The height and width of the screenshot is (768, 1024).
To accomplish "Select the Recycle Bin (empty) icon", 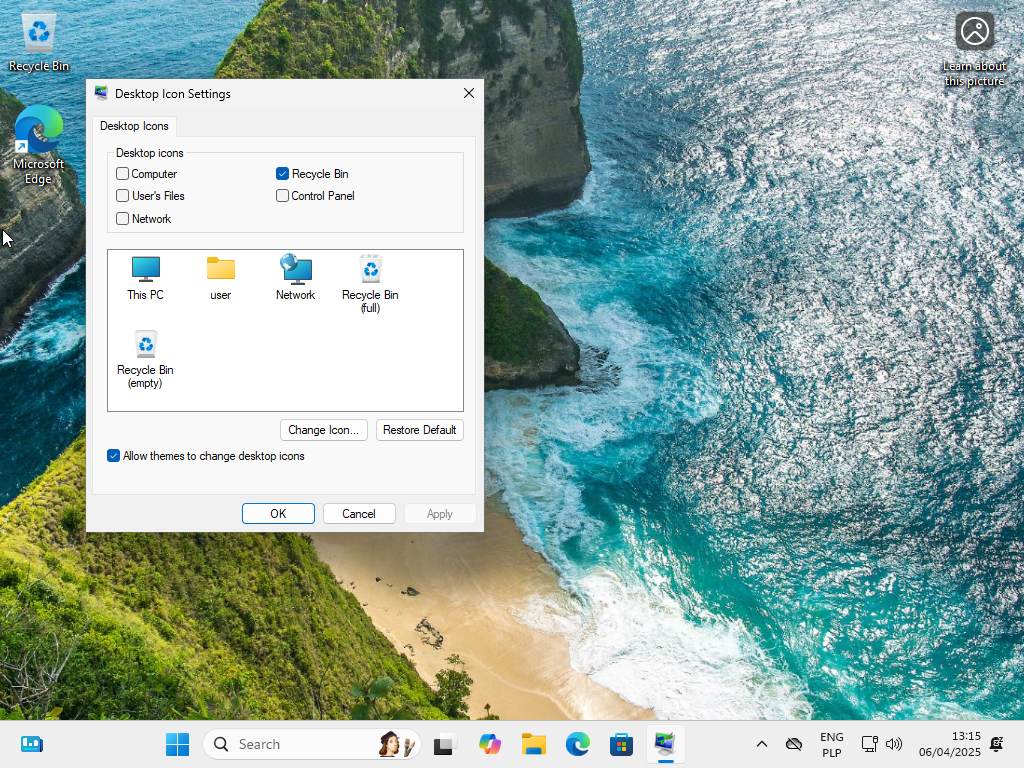I will coord(145,358).
